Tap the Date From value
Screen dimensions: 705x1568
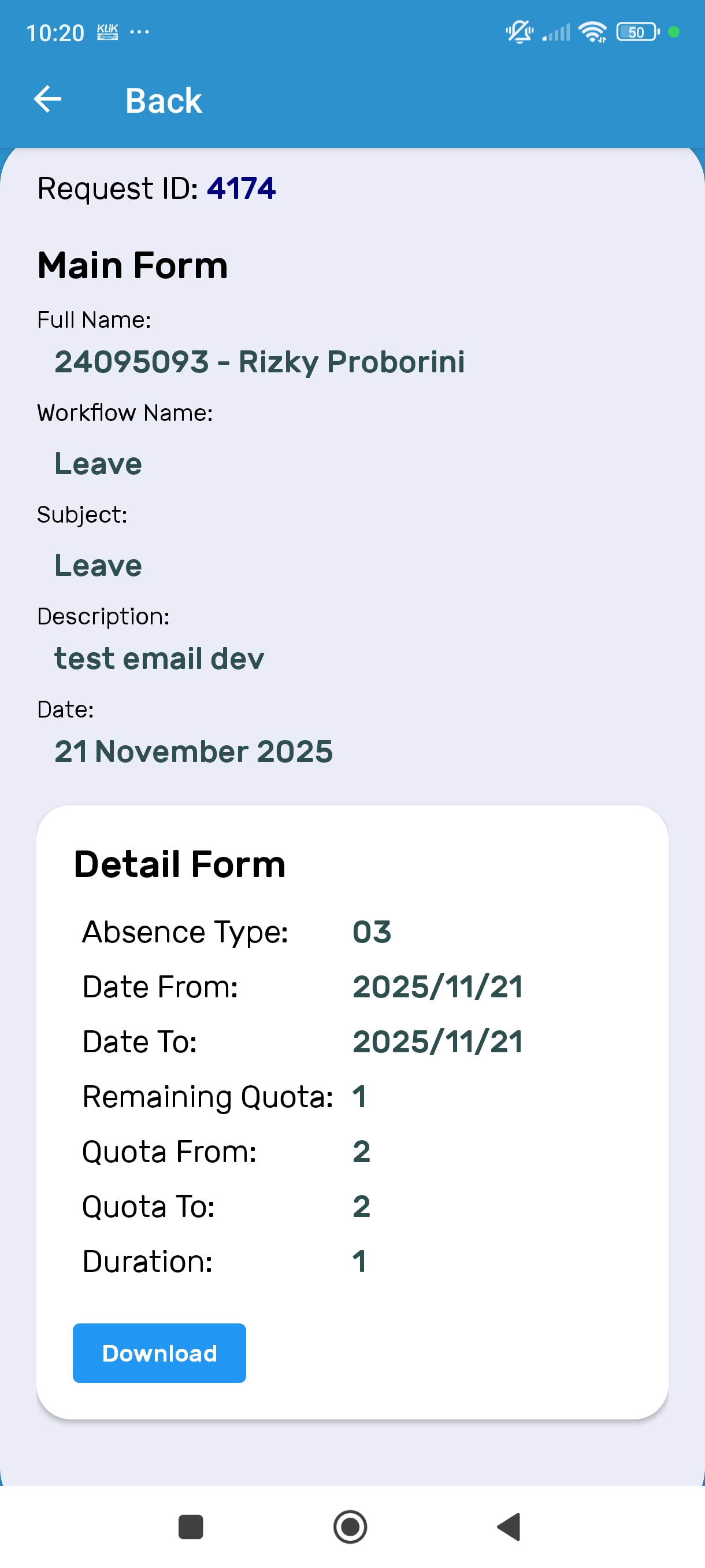click(x=437, y=987)
